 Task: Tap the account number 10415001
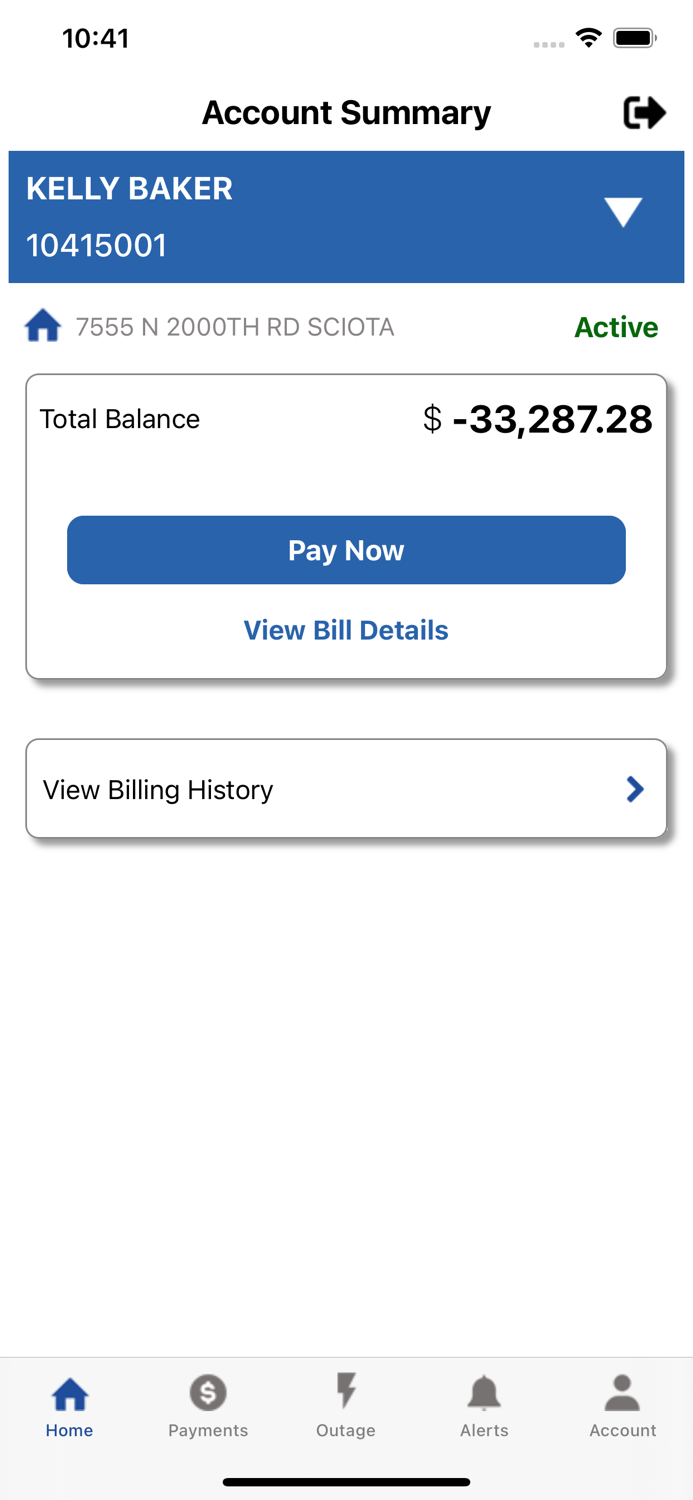(x=96, y=245)
